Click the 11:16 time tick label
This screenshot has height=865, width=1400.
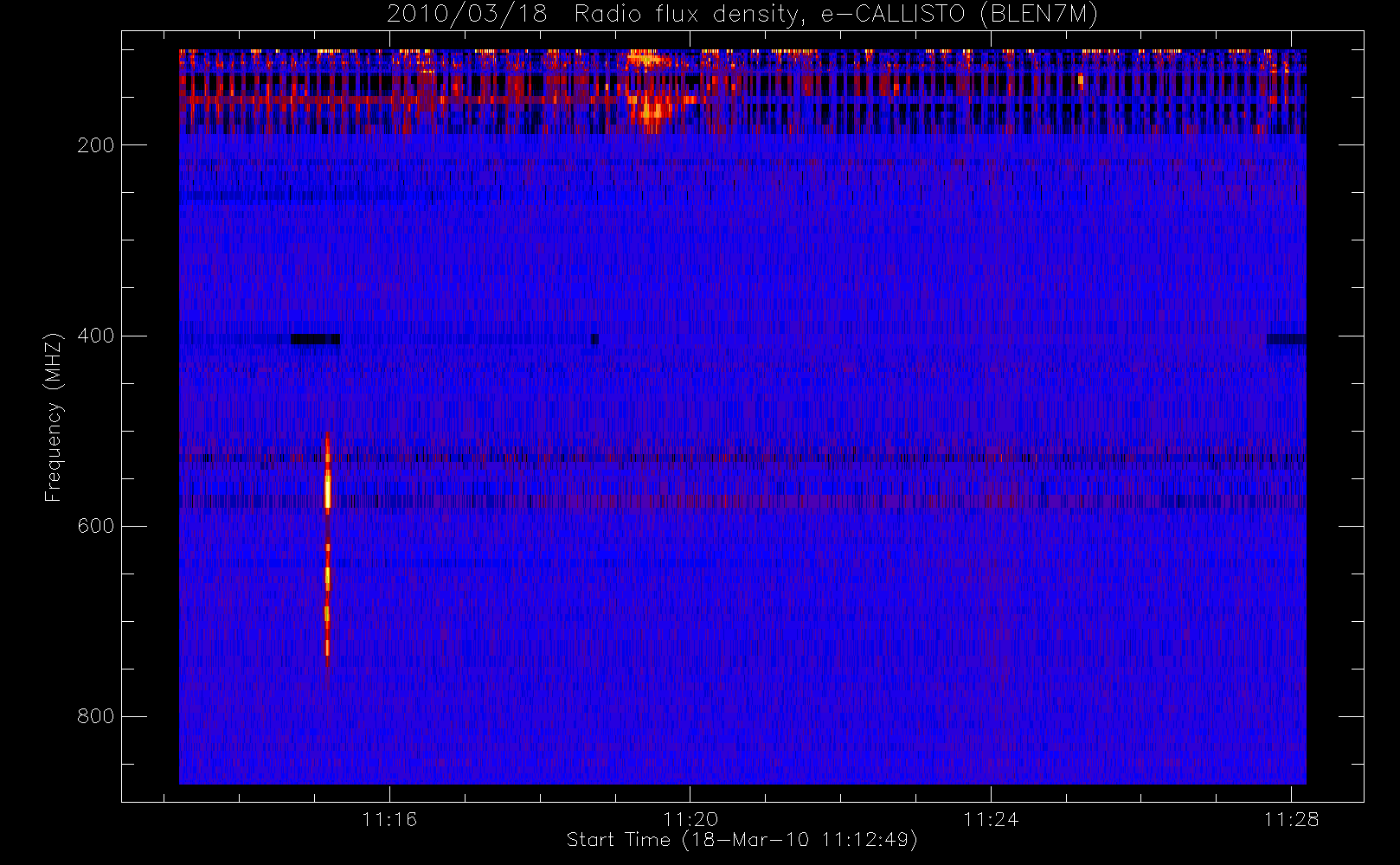pos(389,819)
